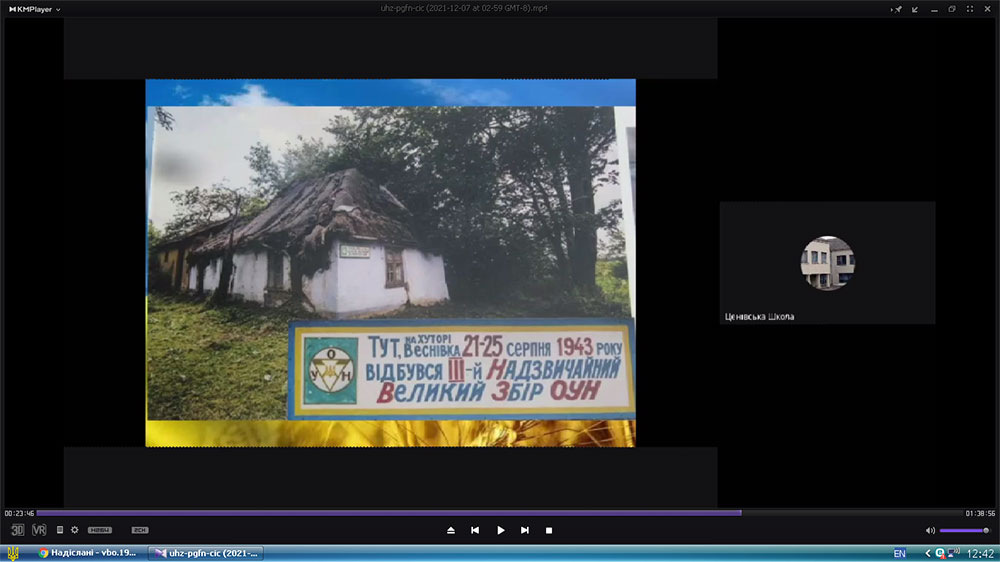Restore the KMPlayer window size
1000x562 pixels.
952,9
